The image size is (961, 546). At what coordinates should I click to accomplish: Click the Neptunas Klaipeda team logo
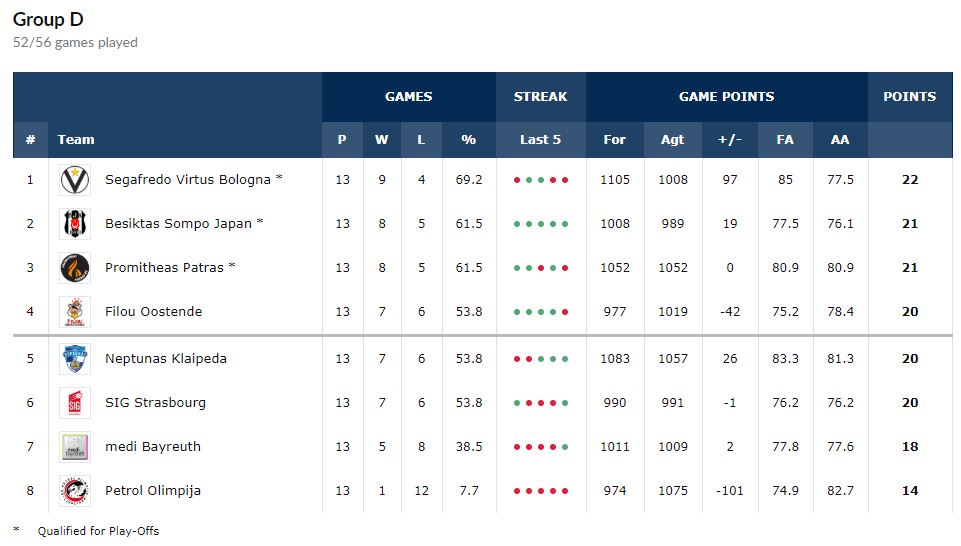pos(75,359)
